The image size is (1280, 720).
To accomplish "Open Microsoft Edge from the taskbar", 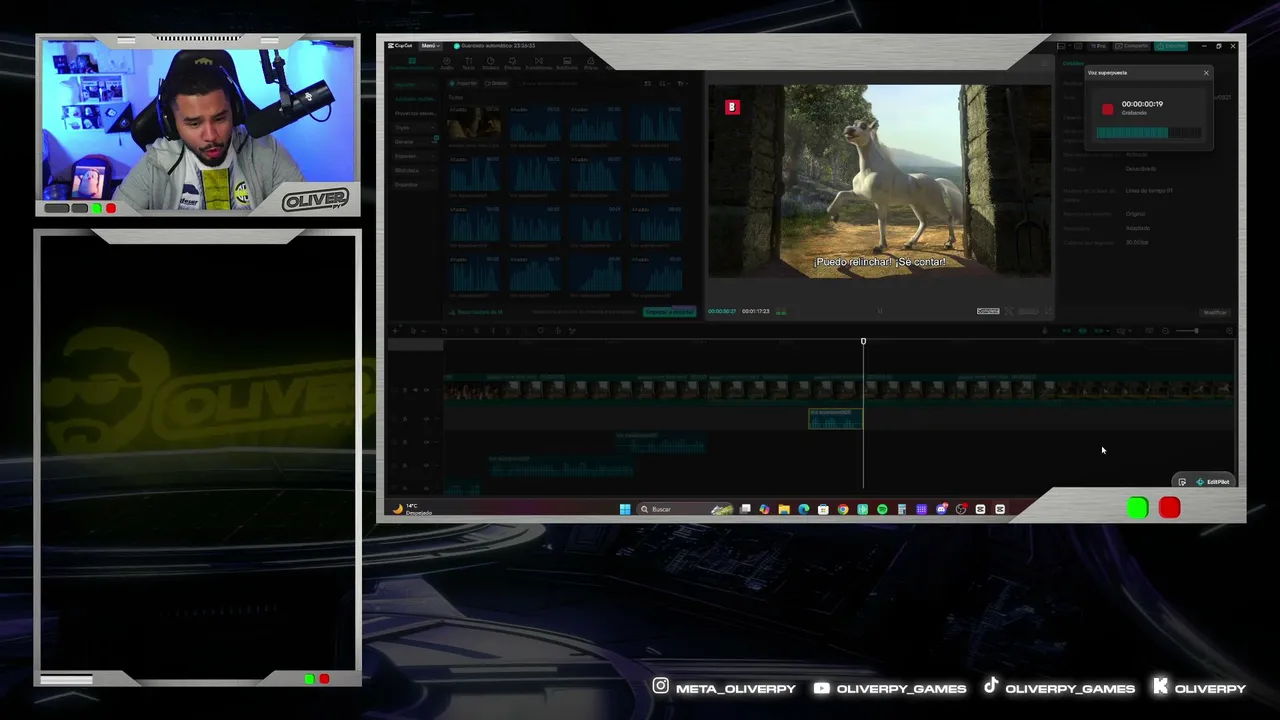I will click(803, 509).
